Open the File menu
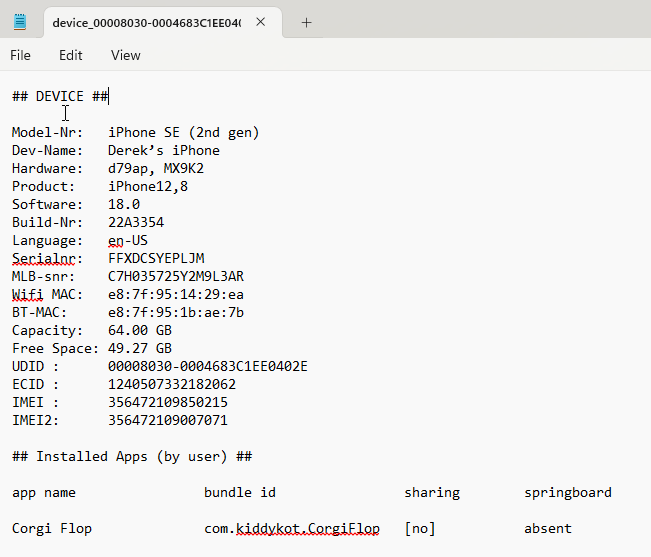 click(20, 55)
